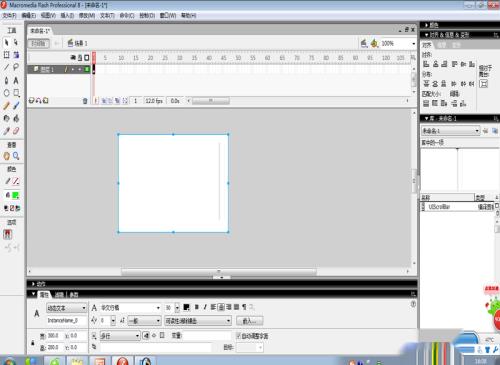Open the character position dropdown
Image resolution: width=500 pixels, height=365 pixels.
tap(145, 321)
